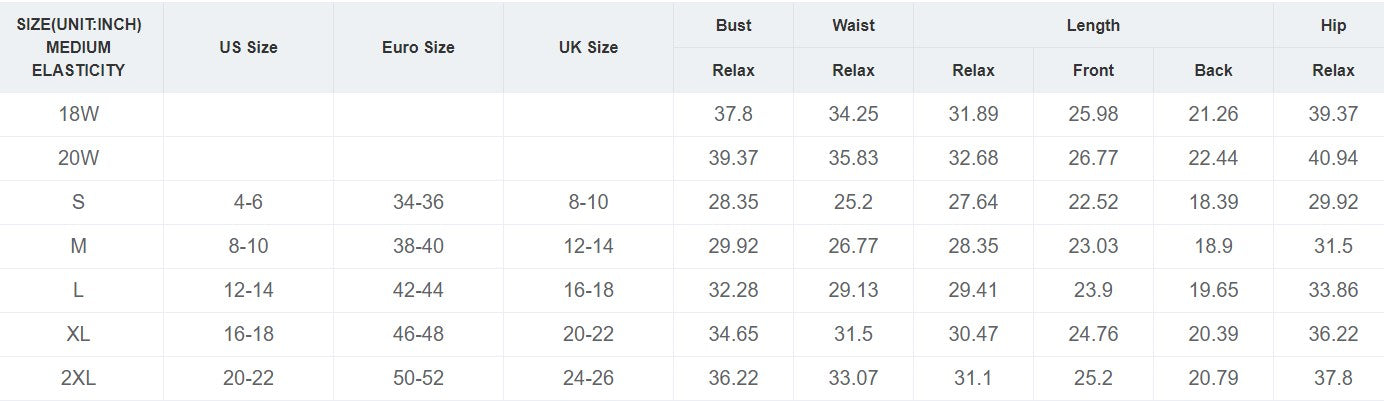Viewport: 1384px width, 401px height.
Task: Click the UK Size column header
Action: [588, 47]
